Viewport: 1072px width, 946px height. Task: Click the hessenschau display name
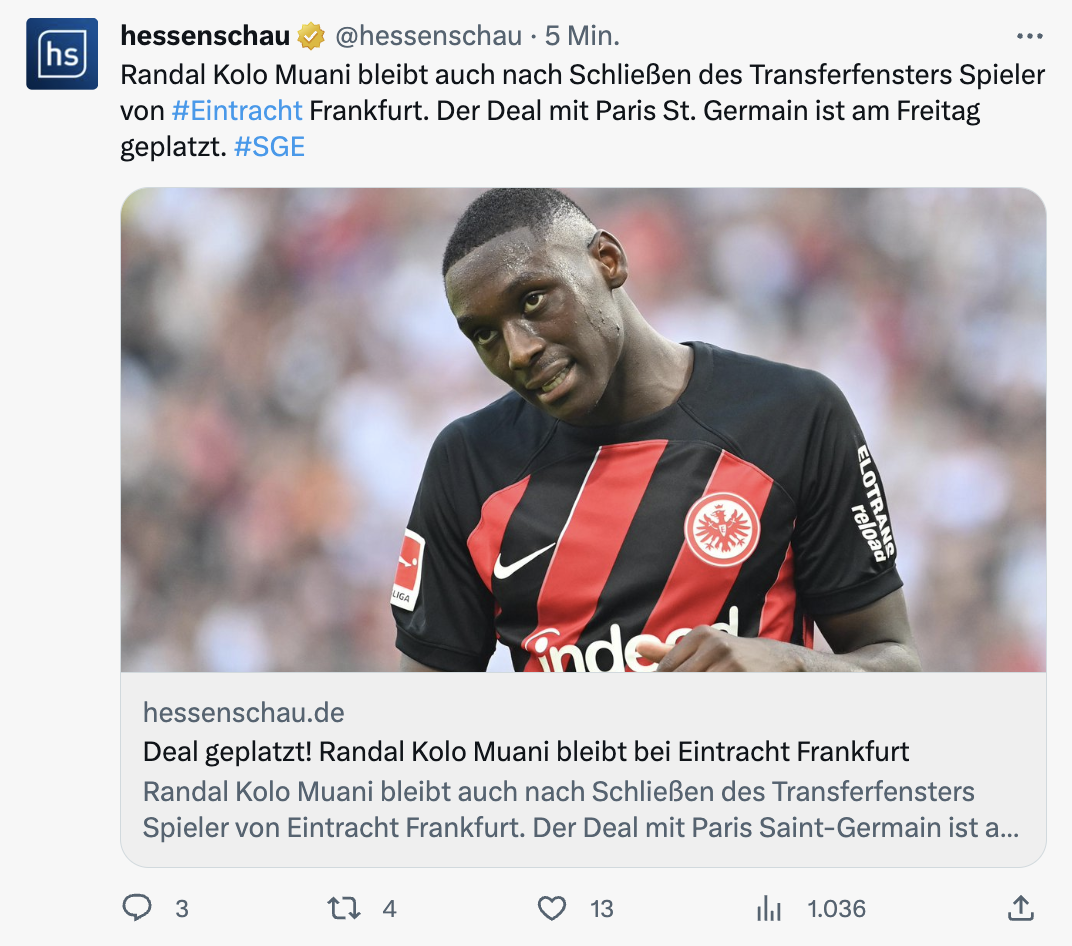(x=205, y=36)
